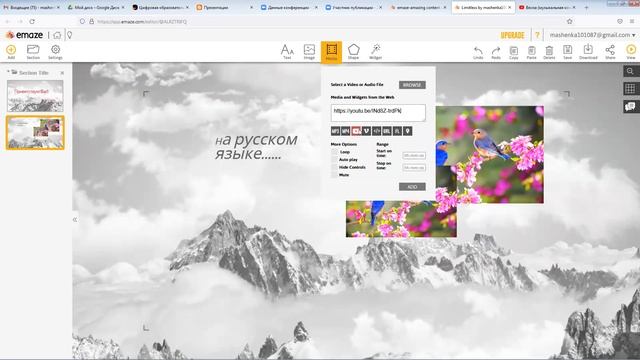This screenshot has height=360, width=640.
Task: Enable the Mute checkbox
Action: (x=334, y=175)
